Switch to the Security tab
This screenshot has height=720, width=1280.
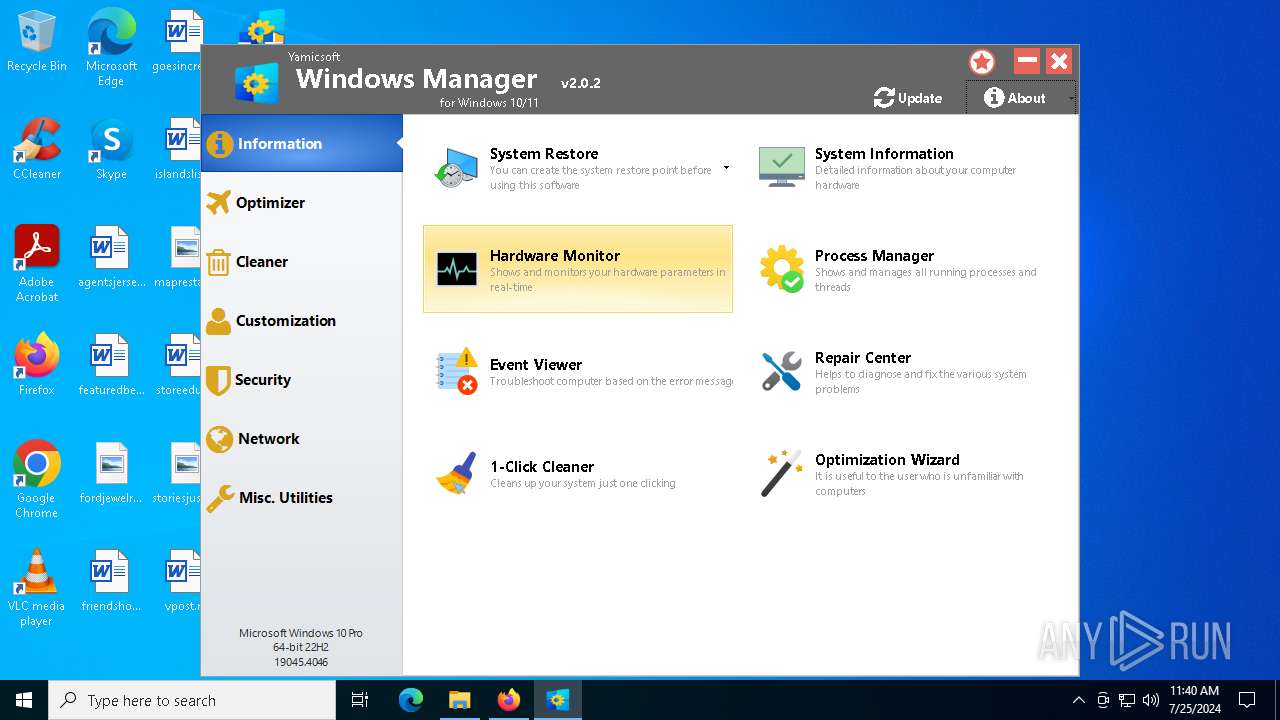pos(302,380)
